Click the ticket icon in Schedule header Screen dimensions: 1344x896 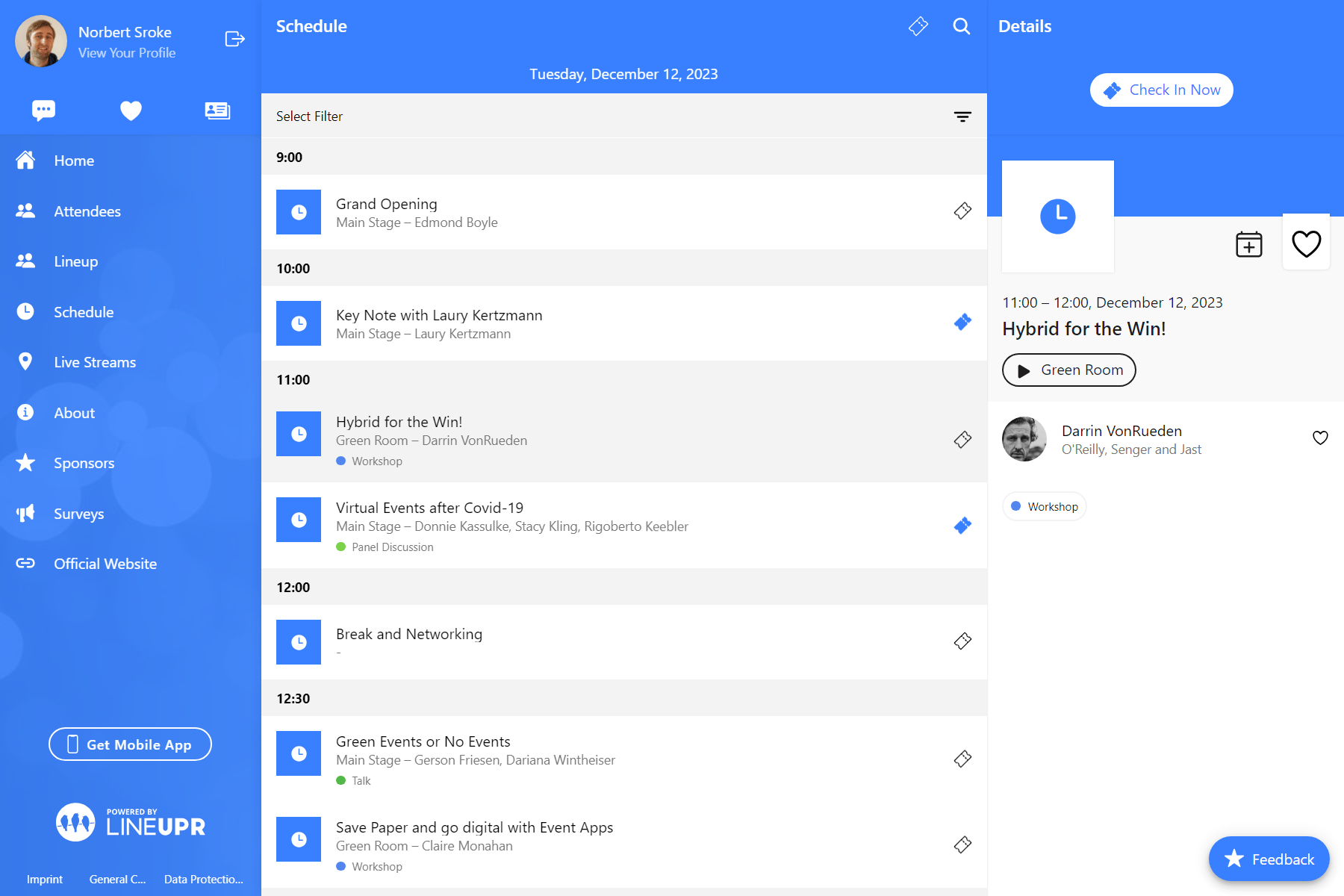click(918, 27)
